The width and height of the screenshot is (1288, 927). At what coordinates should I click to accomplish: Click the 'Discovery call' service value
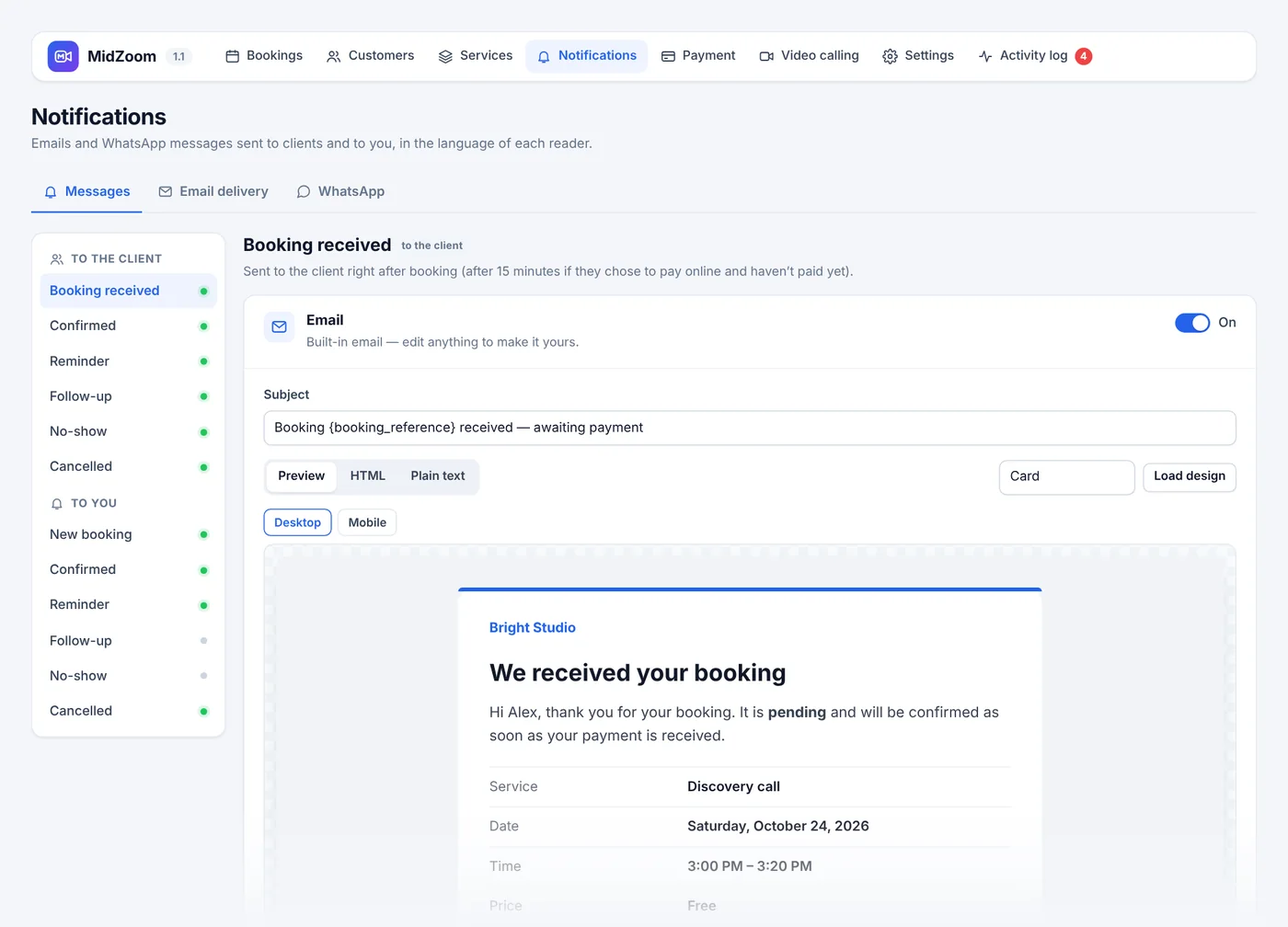(733, 786)
